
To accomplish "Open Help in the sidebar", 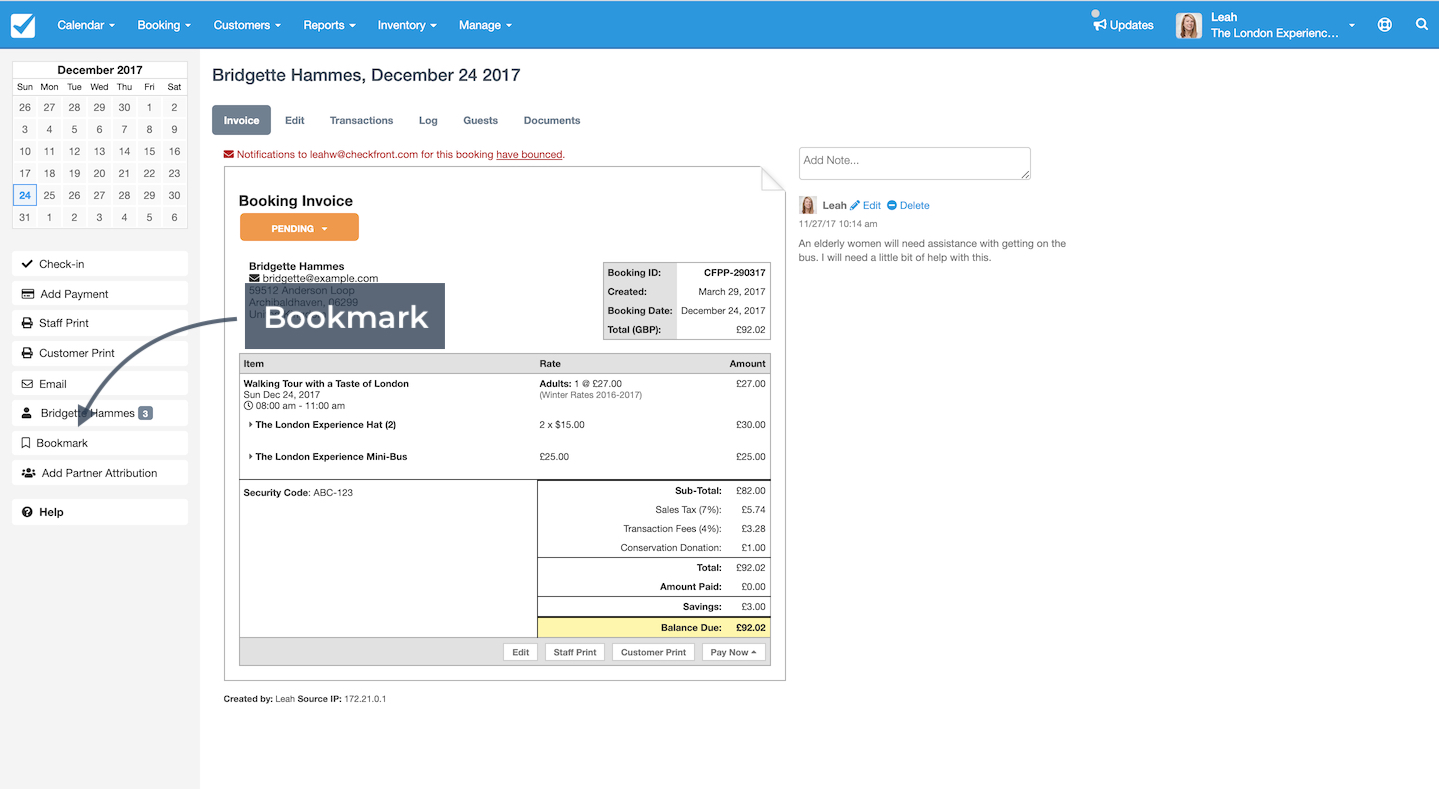I will 100,512.
